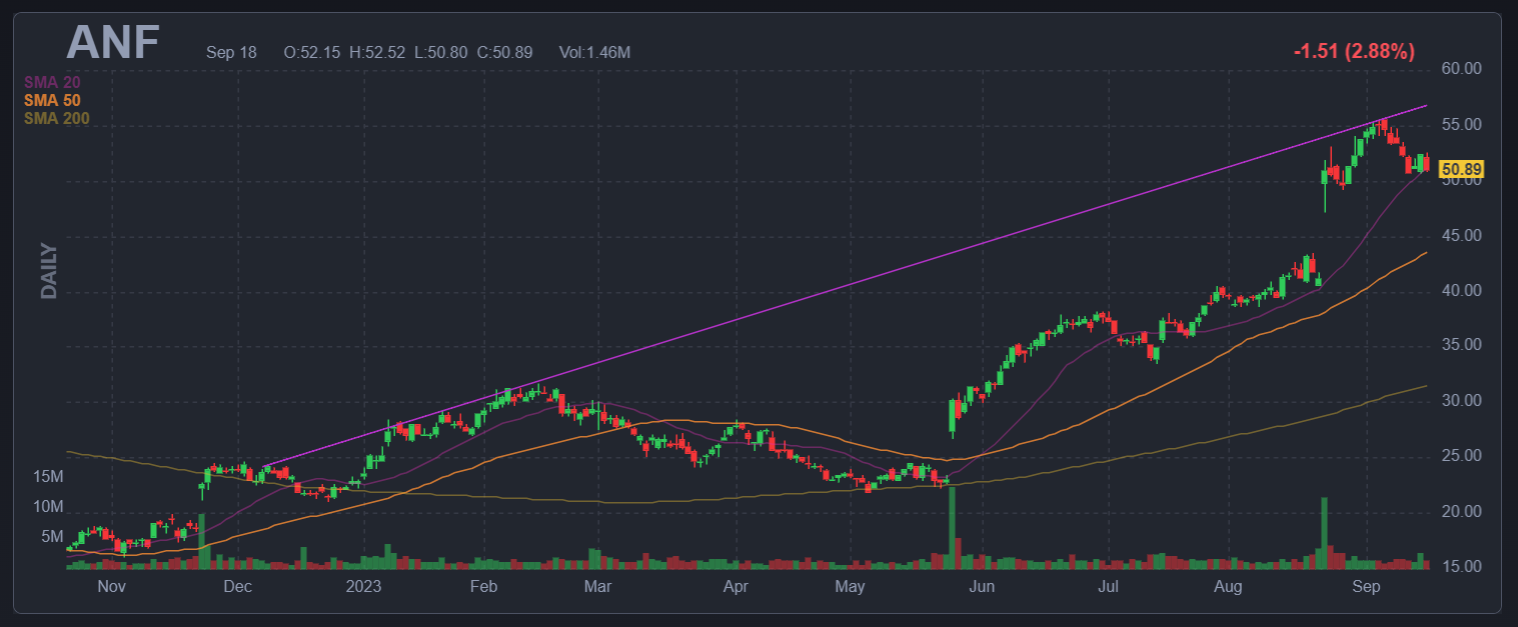
Task: Click the Aug label on the time axis
Action: 1228,587
